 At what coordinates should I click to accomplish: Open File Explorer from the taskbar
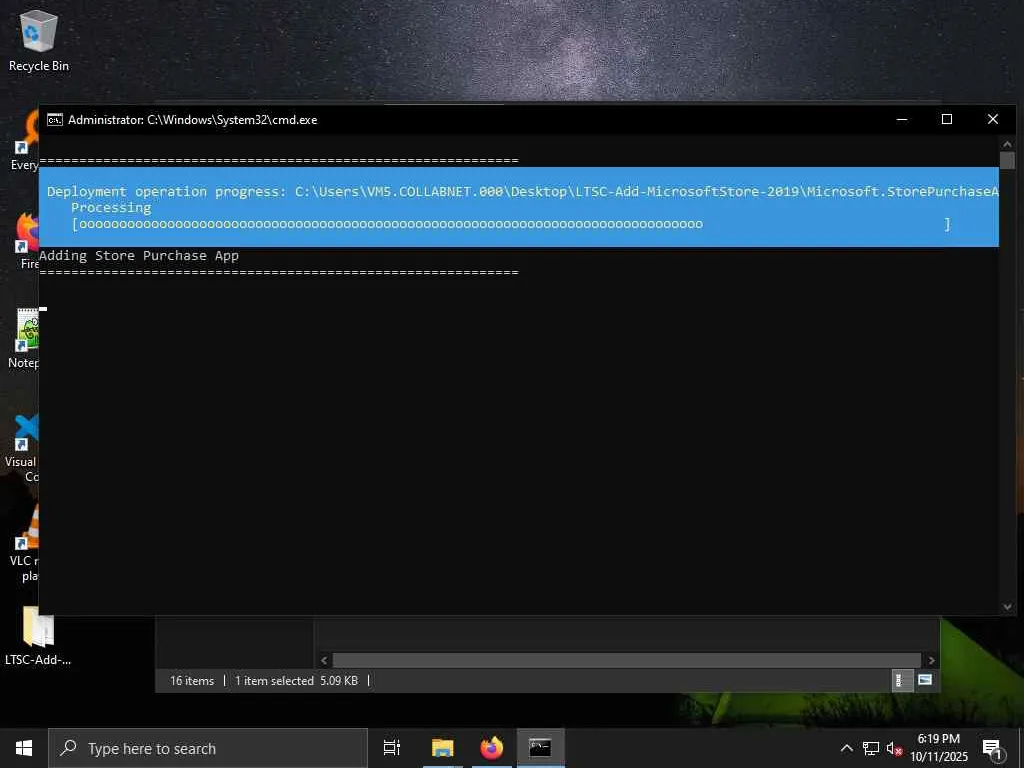pyautogui.click(x=442, y=748)
